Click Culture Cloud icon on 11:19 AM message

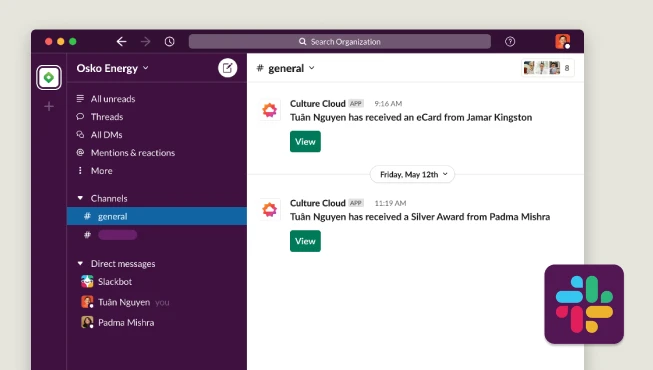tap(269, 210)
